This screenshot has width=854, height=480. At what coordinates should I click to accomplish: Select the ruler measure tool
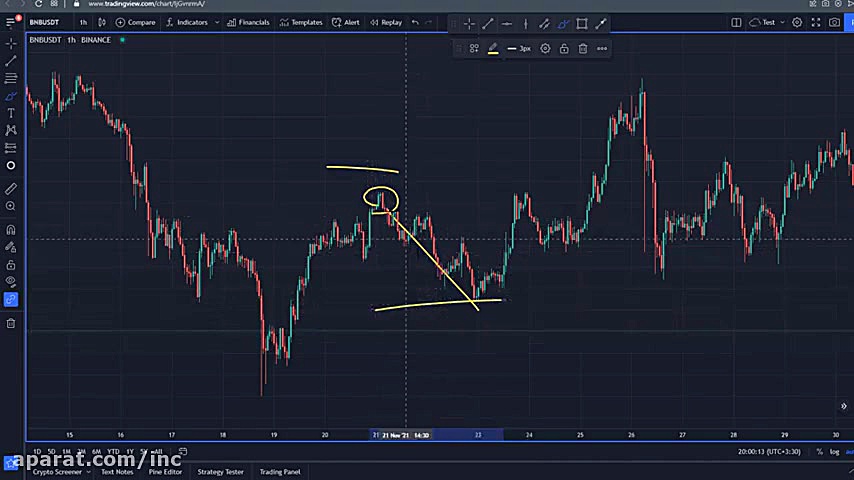click(x=11, y=189)
